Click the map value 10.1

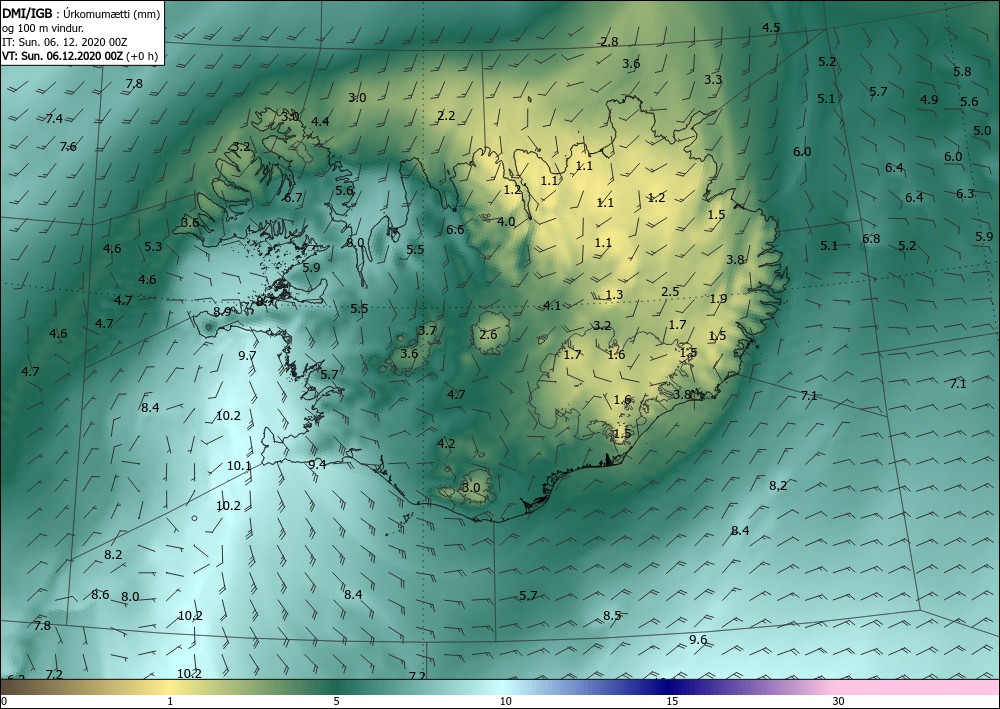[x=239, y=466]
